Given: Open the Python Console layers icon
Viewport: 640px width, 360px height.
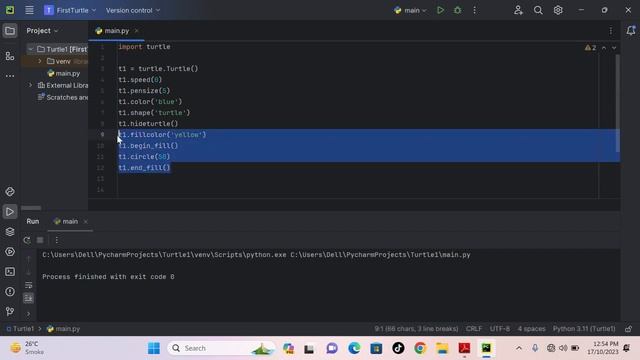Looking at the screenshot, I should pos(10,231).
